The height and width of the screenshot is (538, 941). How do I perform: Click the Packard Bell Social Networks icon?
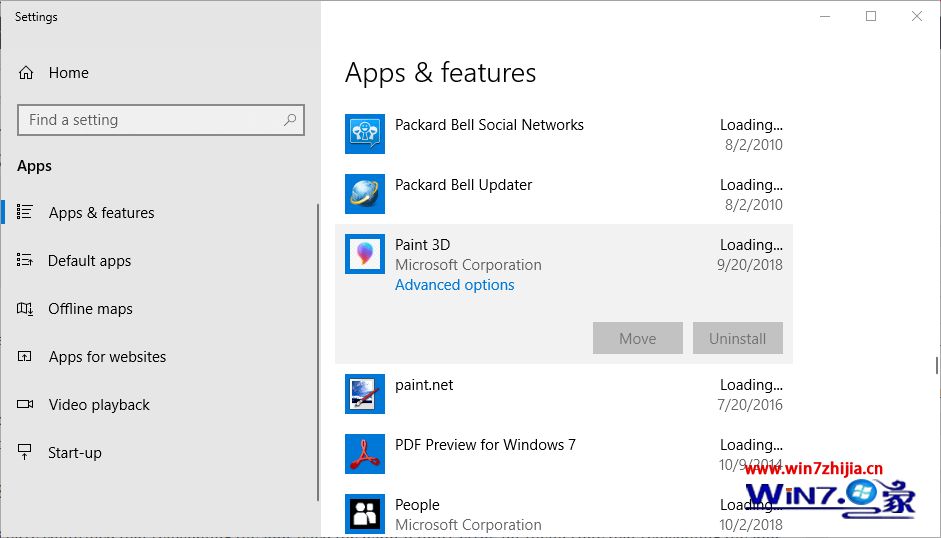click(365, 134)
